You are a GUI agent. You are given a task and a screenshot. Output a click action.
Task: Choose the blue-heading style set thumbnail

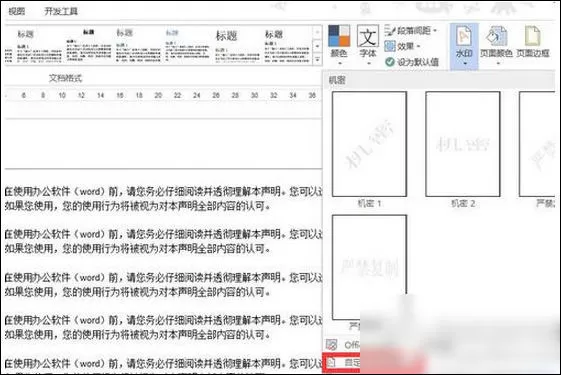pyautogui.click(x=187, y=46)
